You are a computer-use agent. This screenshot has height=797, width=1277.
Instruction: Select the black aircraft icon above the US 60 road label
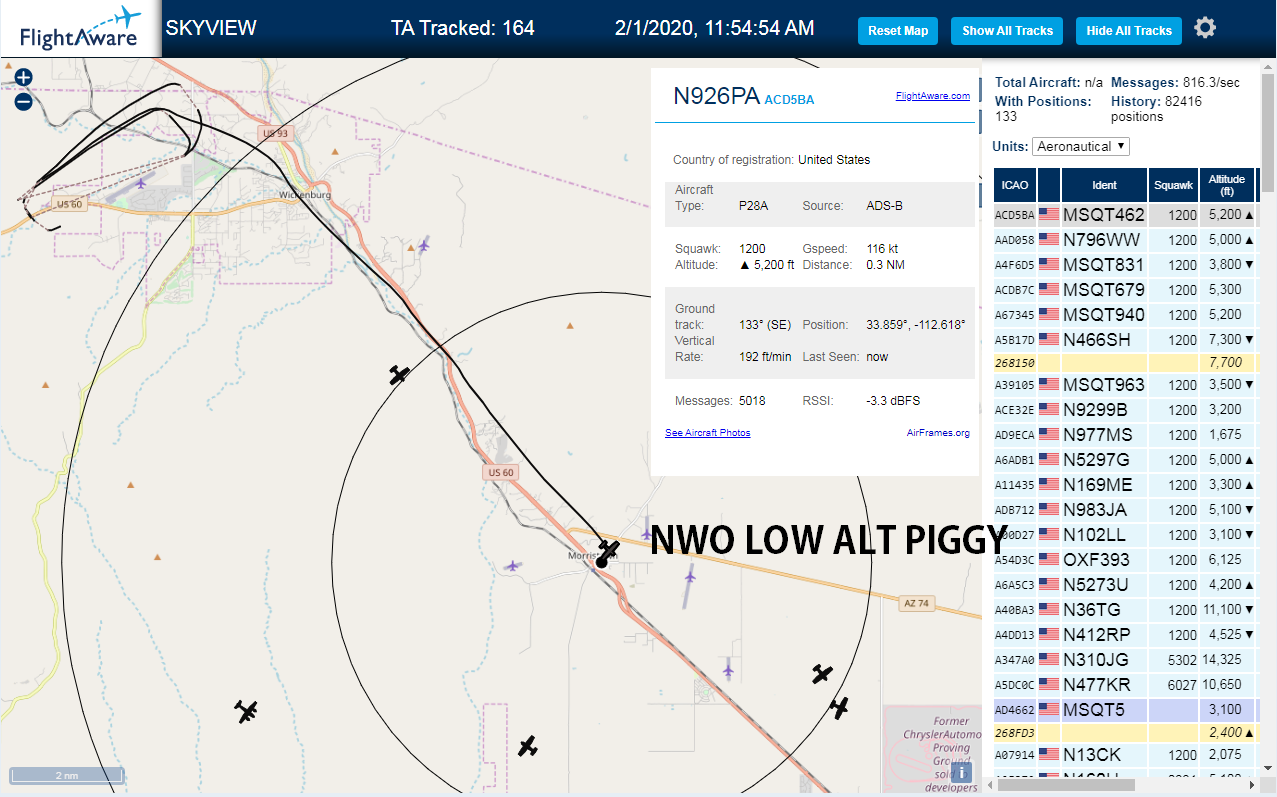(399, 375)
